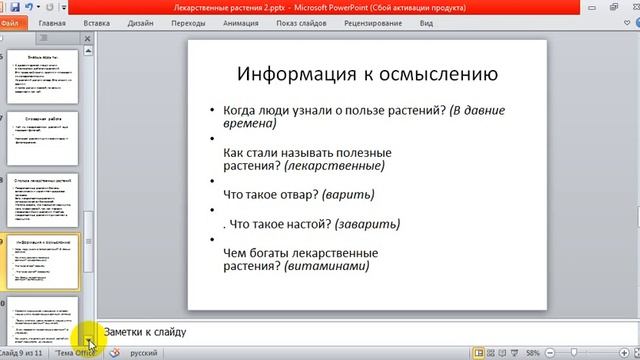Click the slide title Информация к осмыслению
Viewport: 640px width, 360px height.
[x=367, y=74]
